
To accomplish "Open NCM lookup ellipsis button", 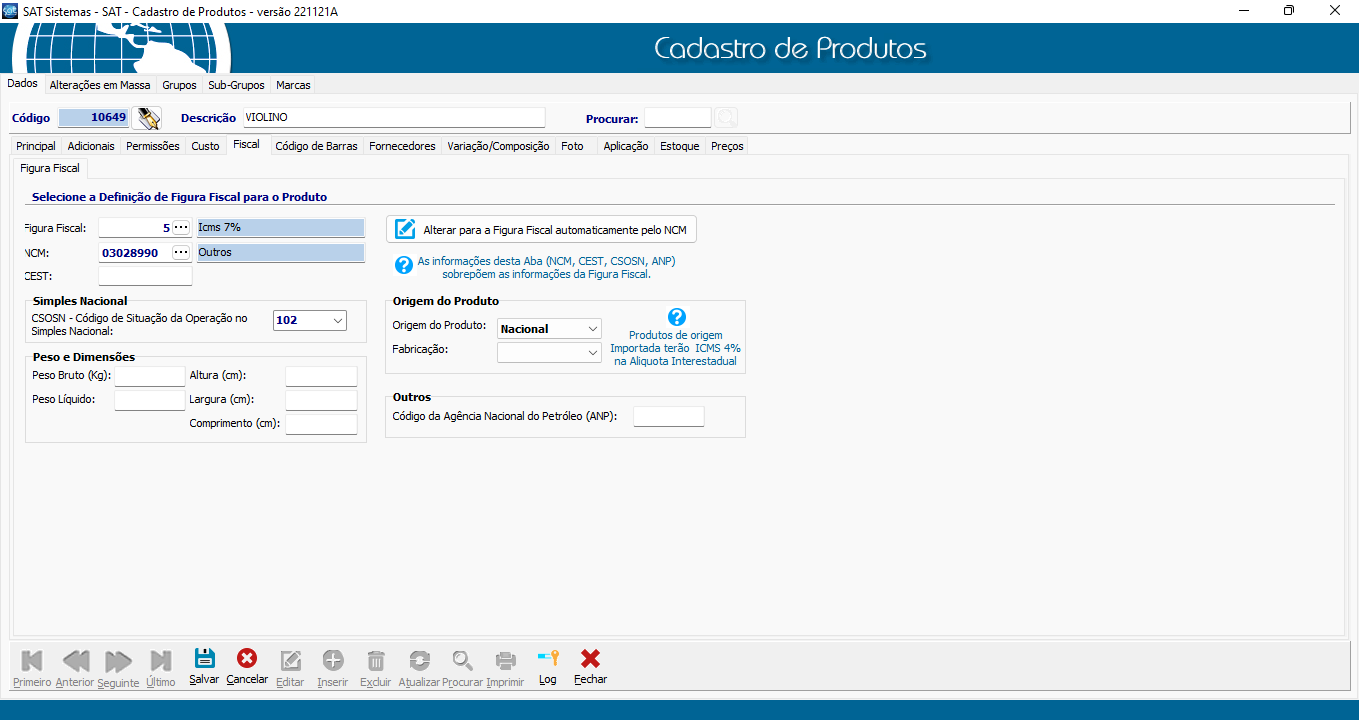I will click(181, 253).
